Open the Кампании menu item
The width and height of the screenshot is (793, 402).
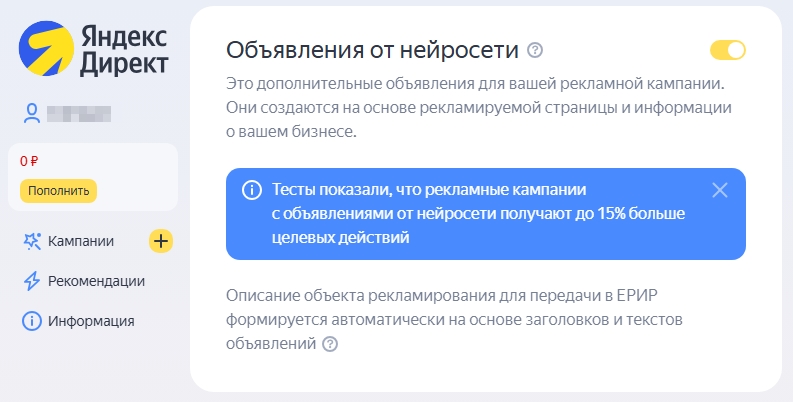[81, 241]
